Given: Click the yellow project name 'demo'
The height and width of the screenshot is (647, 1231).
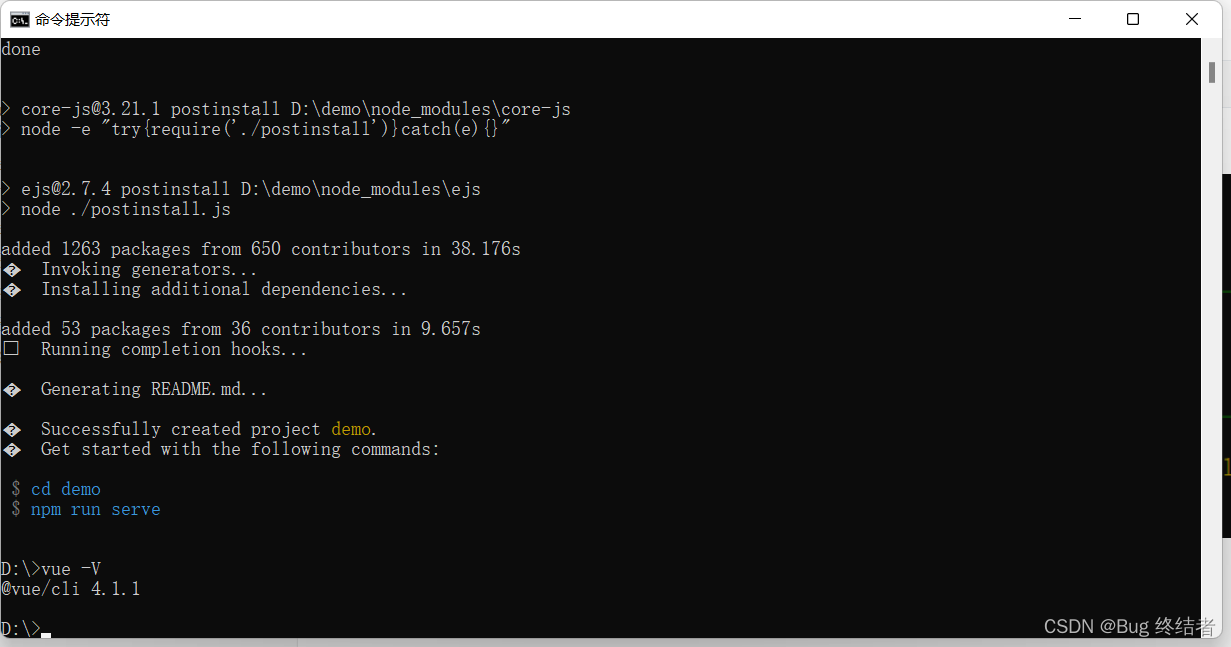Looking at the screenshot, I should [x=351, y=429].
